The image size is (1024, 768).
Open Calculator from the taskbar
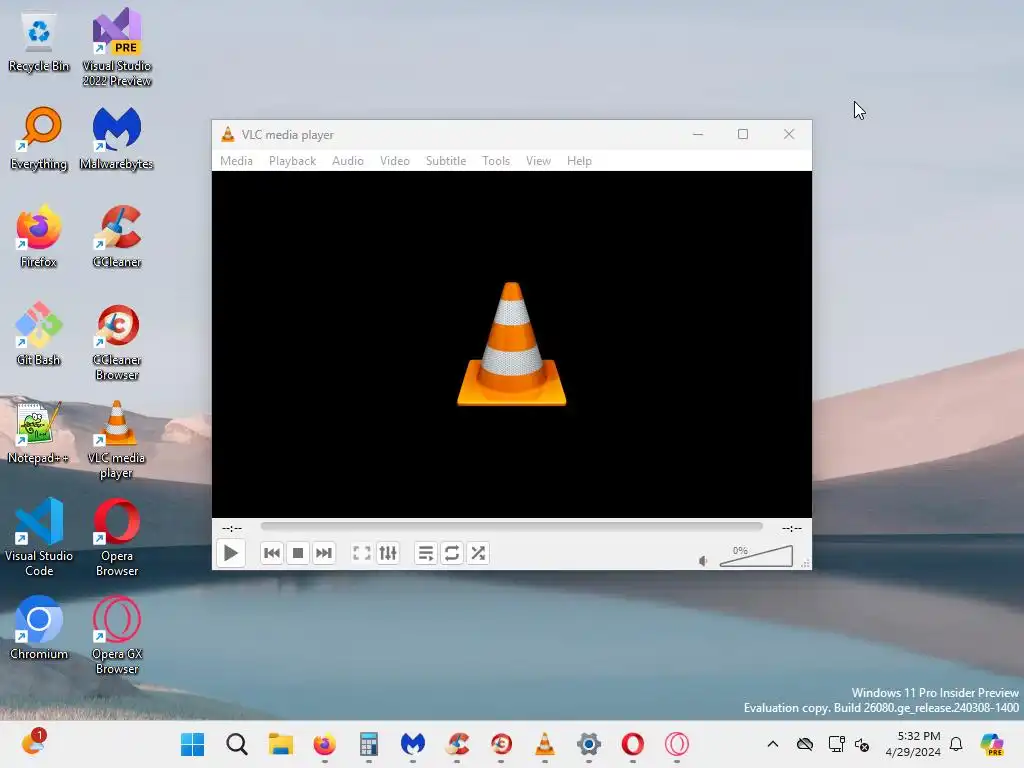pos(369,744)
